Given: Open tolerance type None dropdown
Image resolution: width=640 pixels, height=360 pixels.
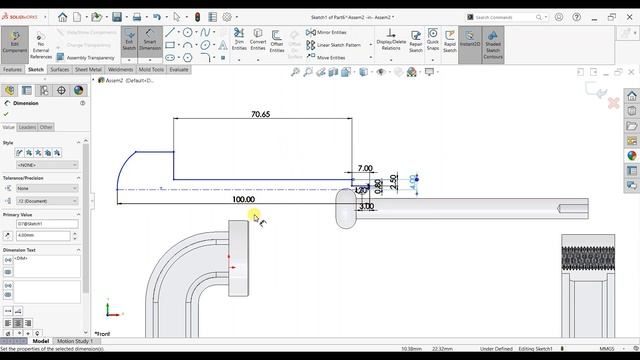Looking at the screenshot, I should pyautogui.click(x=47, y=188).
